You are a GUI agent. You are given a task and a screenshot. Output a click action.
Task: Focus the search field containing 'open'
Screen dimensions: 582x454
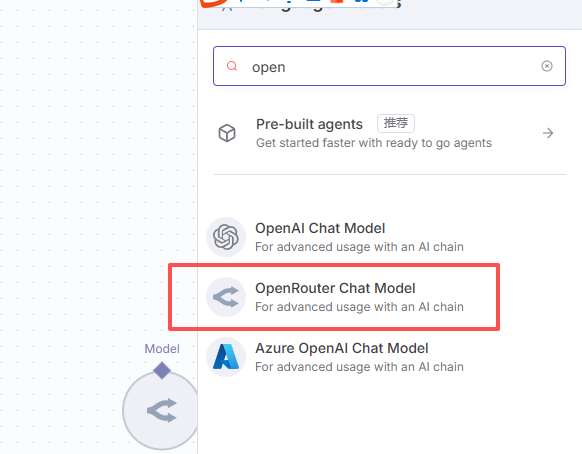pyautogui.click(x=389, y=66)
